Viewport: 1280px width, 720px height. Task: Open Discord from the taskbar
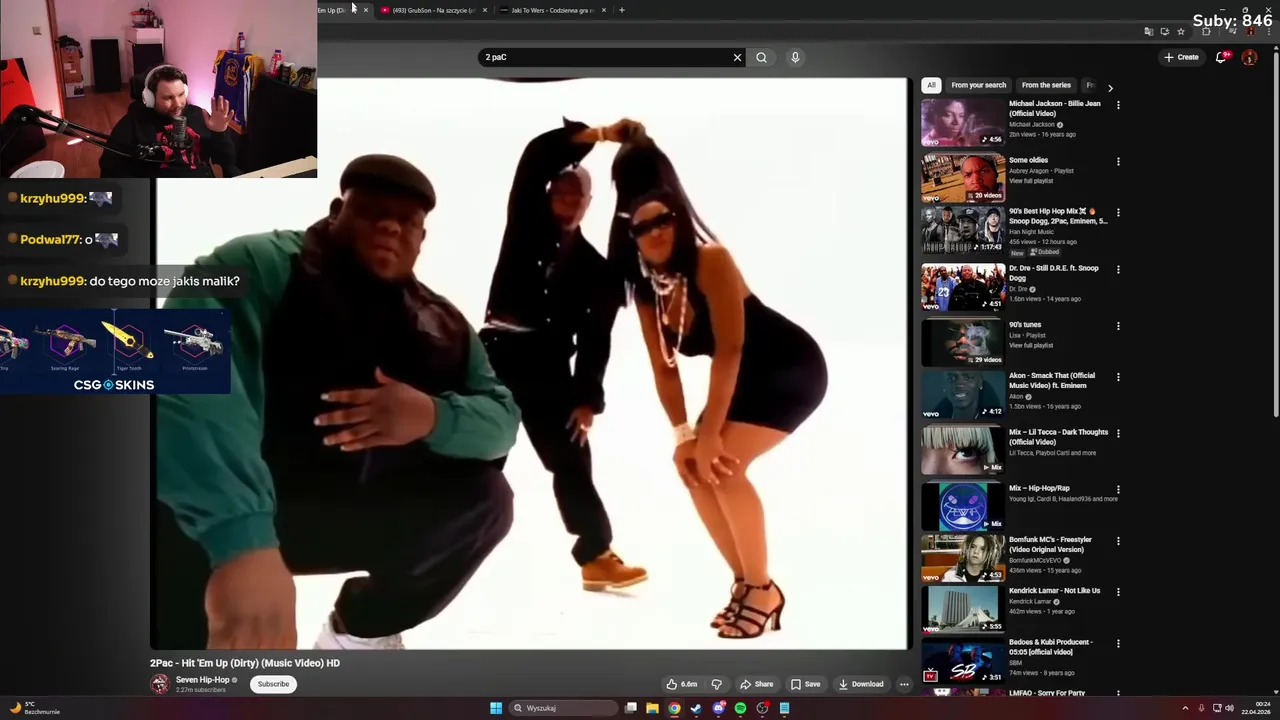[718, 708]
